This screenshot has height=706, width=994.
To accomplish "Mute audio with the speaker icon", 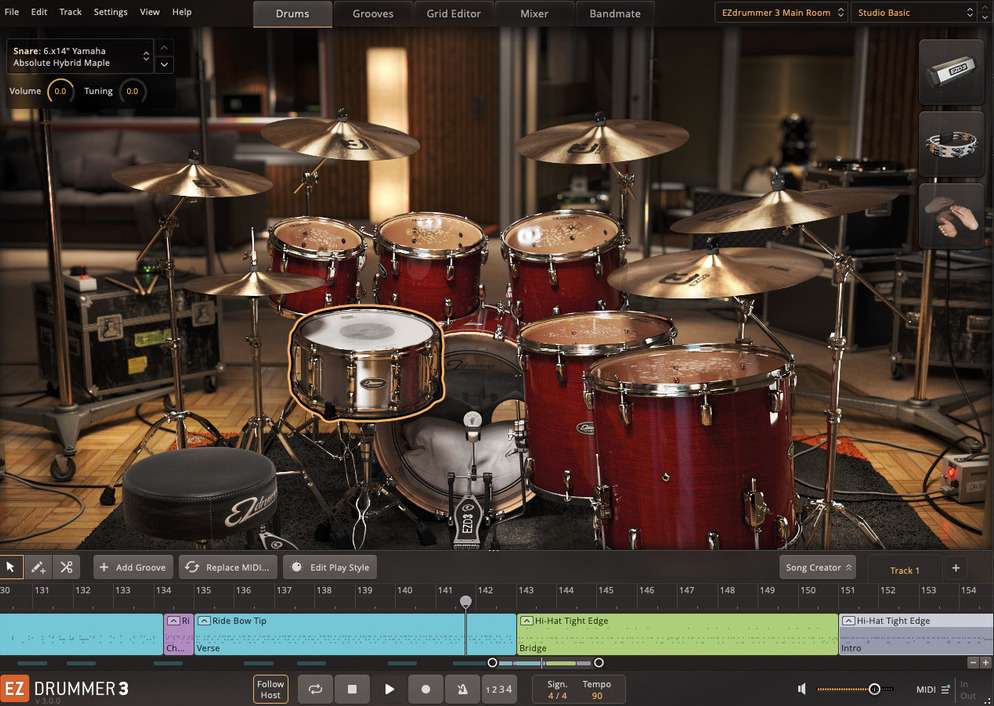I will point(801,689).
